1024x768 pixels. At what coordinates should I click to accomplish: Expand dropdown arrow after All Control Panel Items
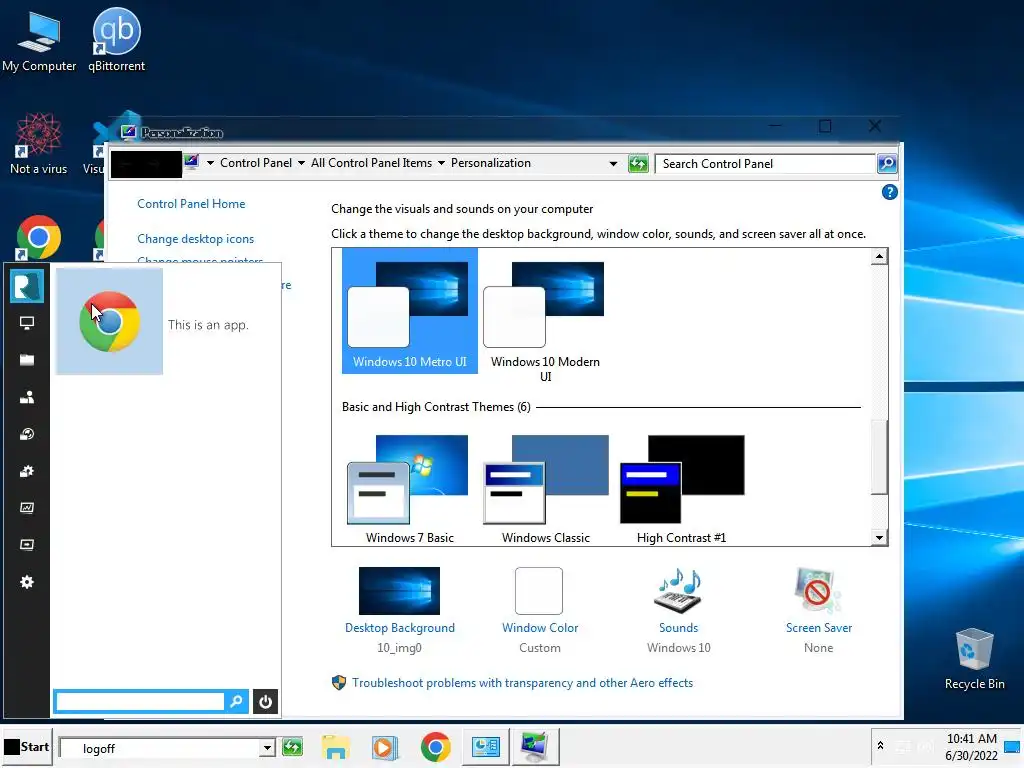(441, 163)
